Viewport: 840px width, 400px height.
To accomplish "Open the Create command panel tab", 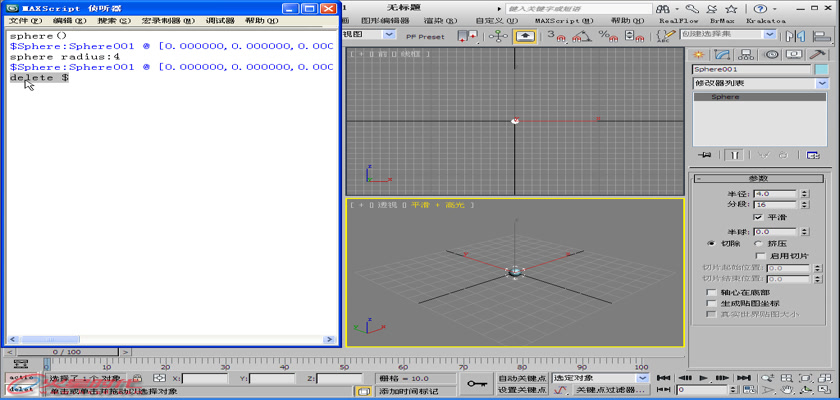I will tap(699, 55).
